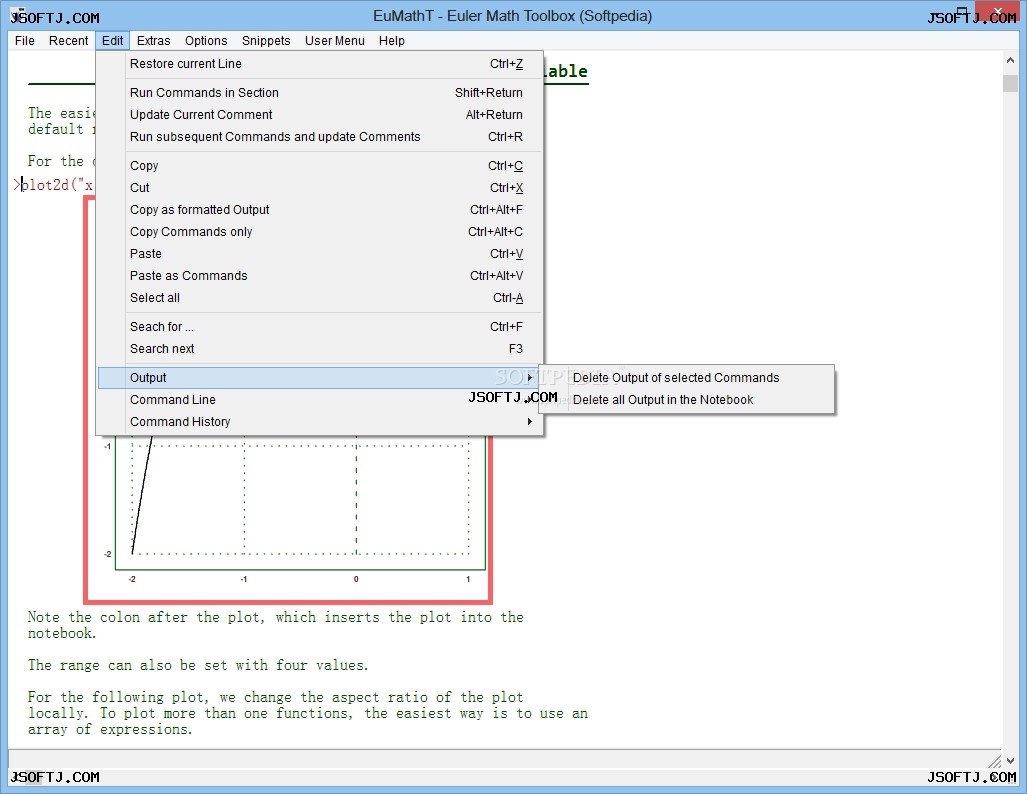Open the Snippets menu
This screenshot has width=1027, height=794.
[x=266, y=41]
